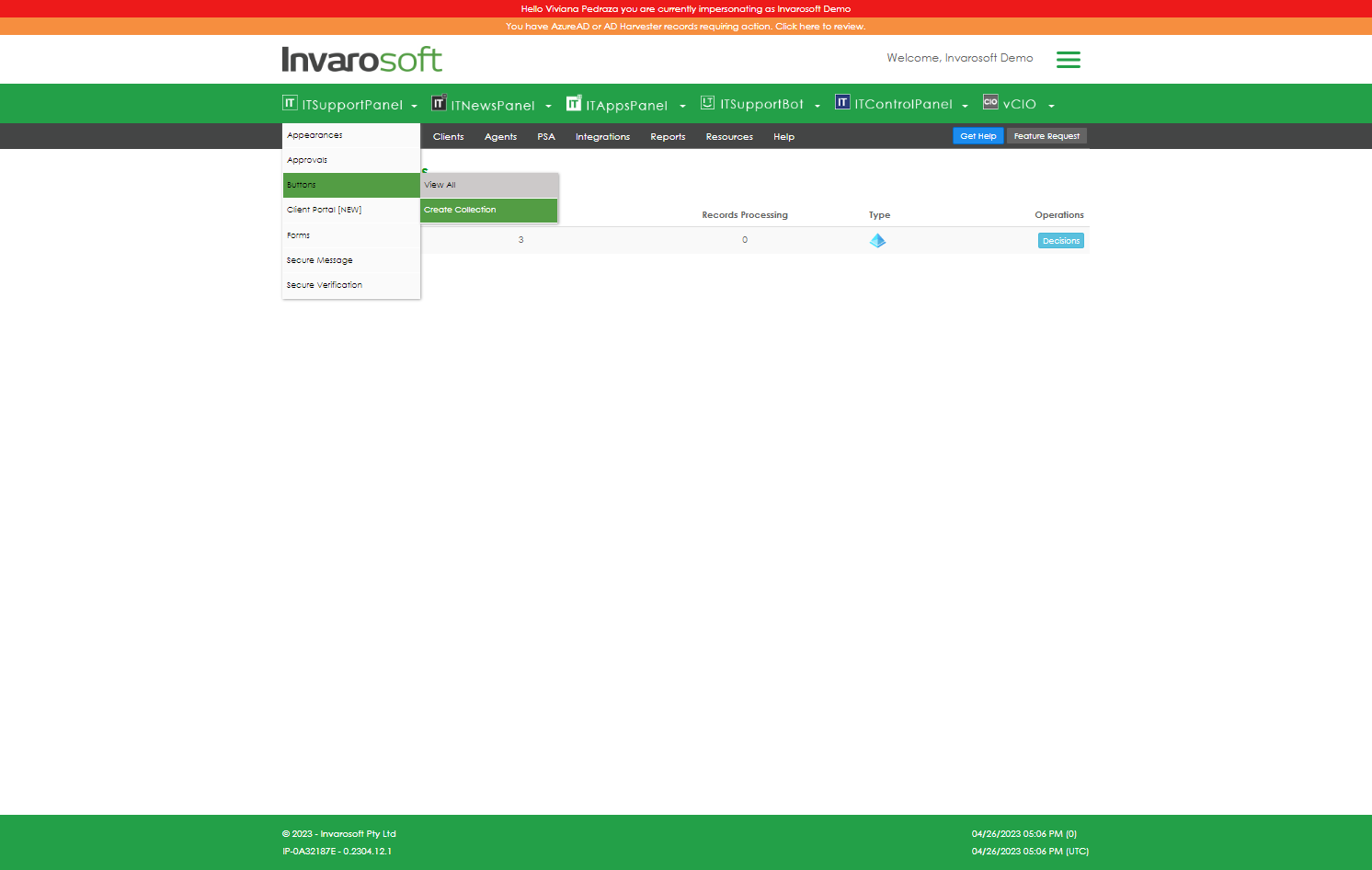1372x870 pixels.
Task: Click the vCIO icon
Action: coord(990,102)
